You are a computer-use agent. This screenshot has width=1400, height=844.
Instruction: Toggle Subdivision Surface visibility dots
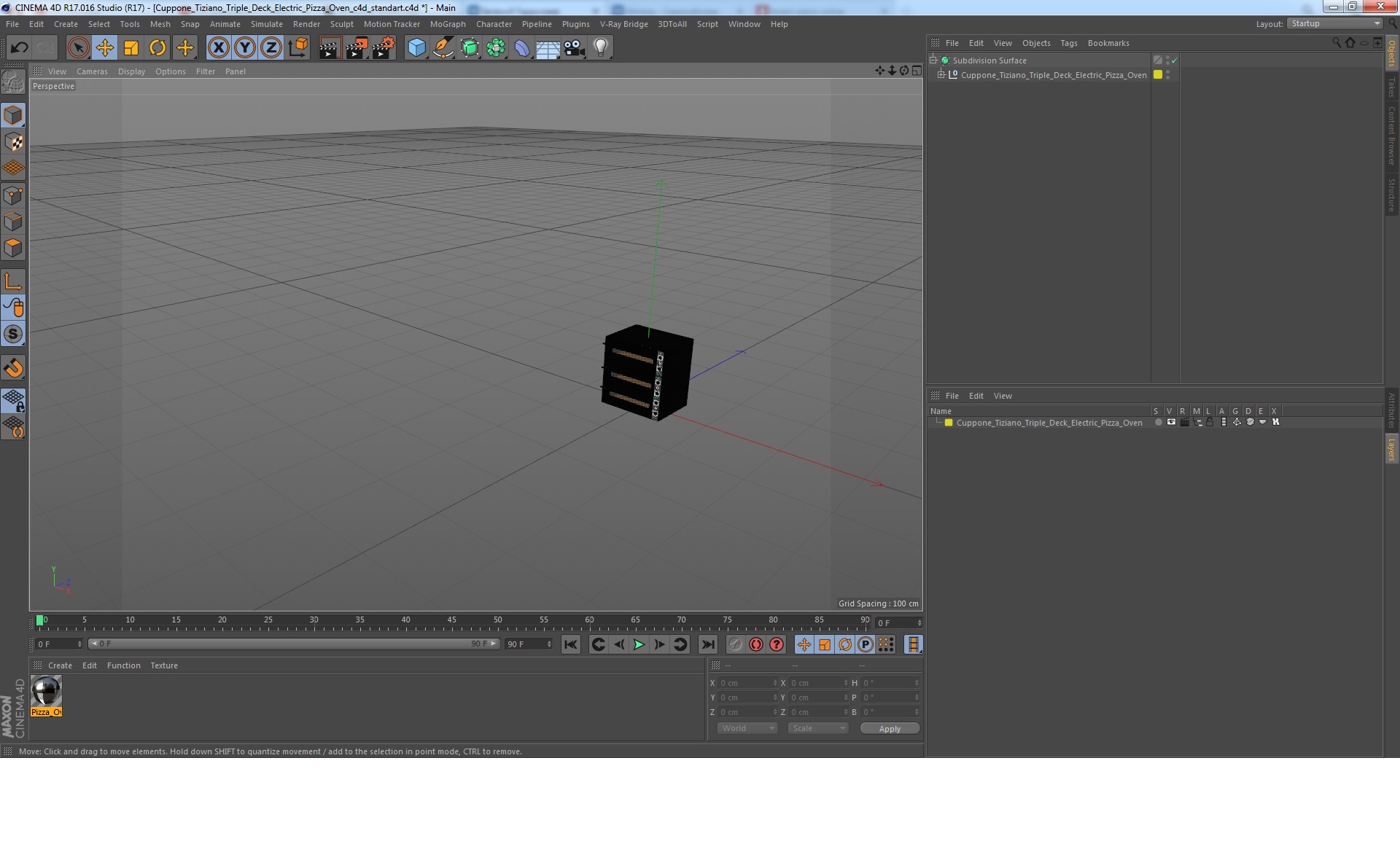pyautogui.click(x=1167, y=60)
